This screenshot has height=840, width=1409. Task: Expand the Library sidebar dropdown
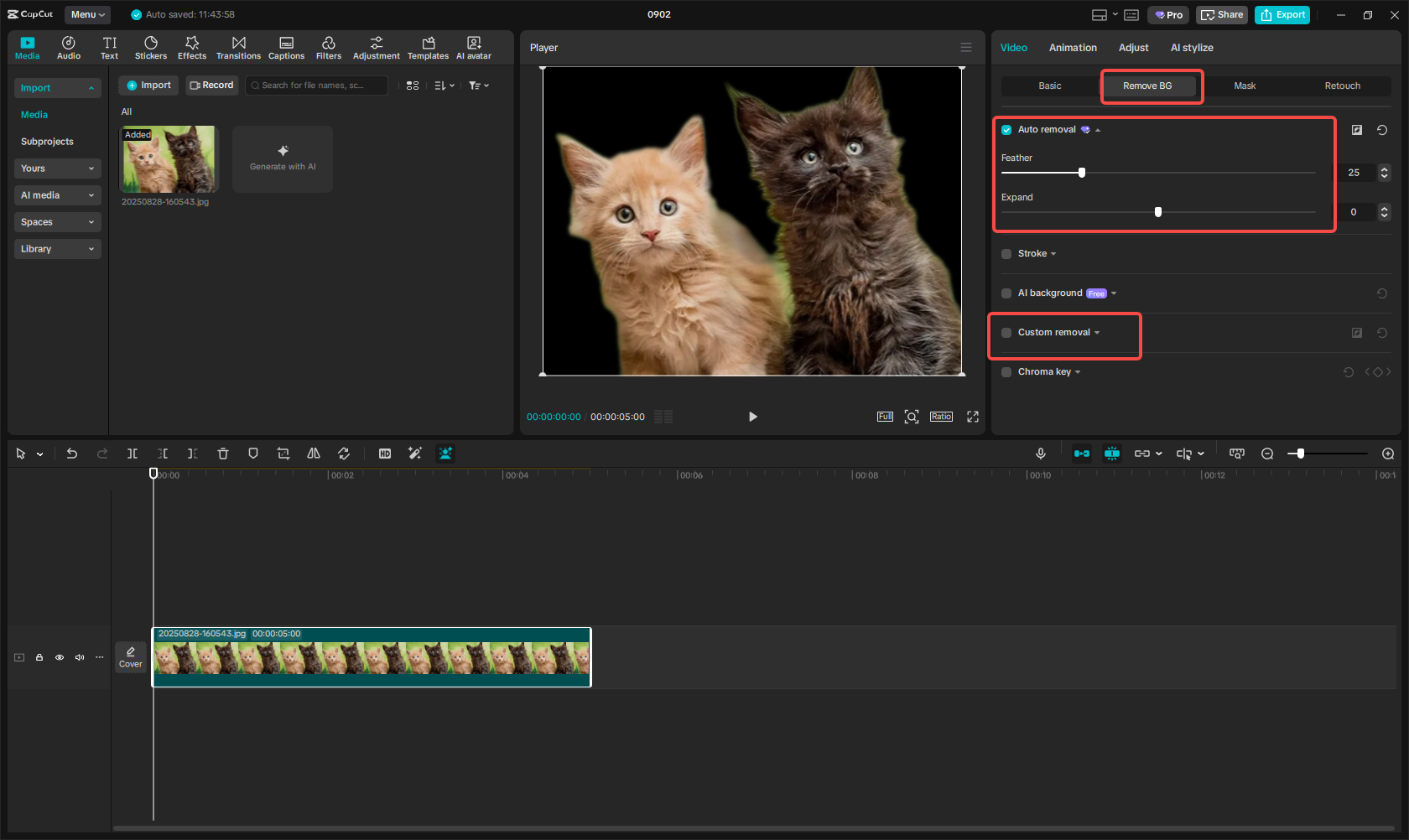coord(57,249)
